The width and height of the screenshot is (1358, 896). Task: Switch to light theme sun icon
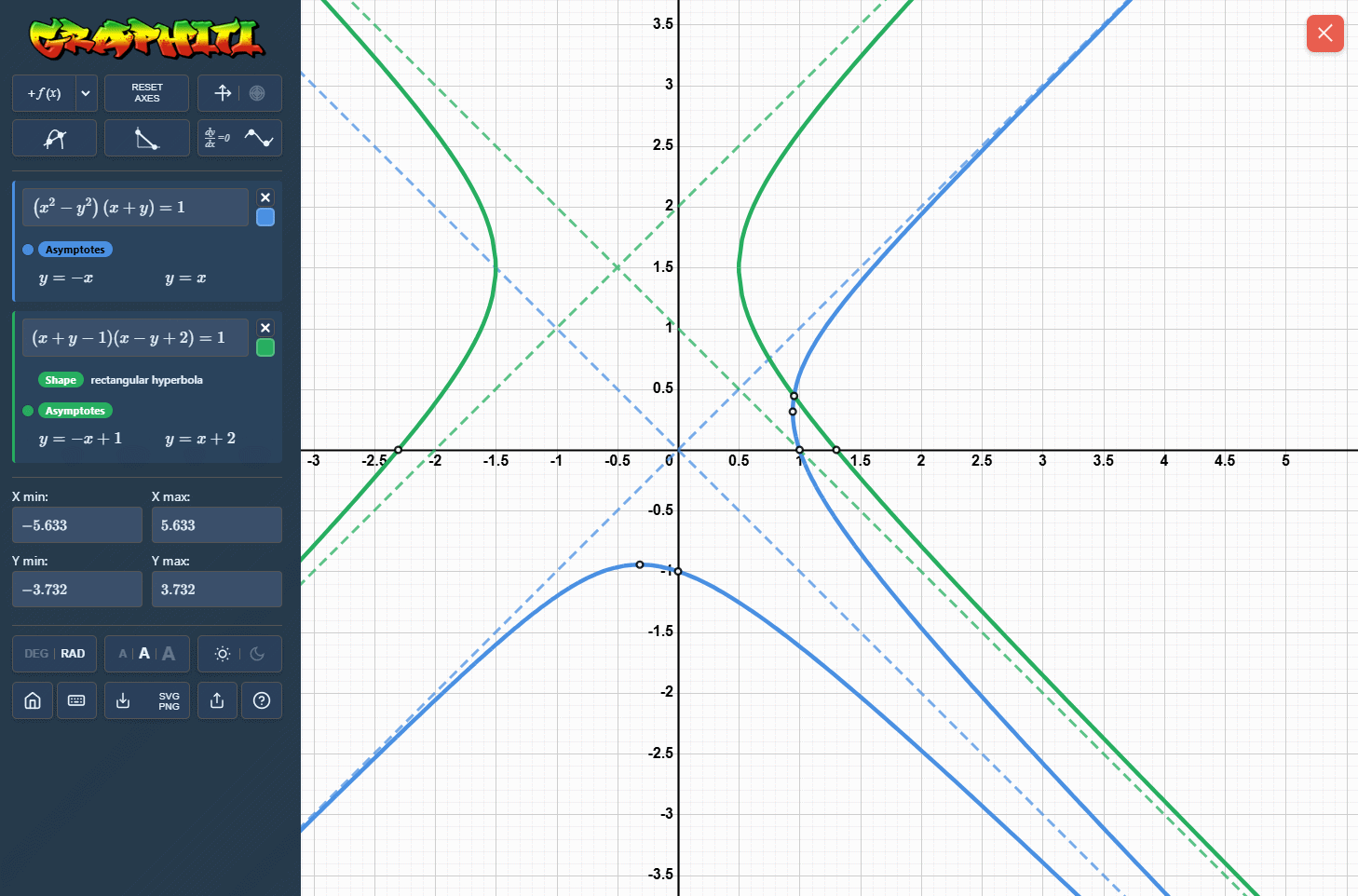[x=223, y=654]
